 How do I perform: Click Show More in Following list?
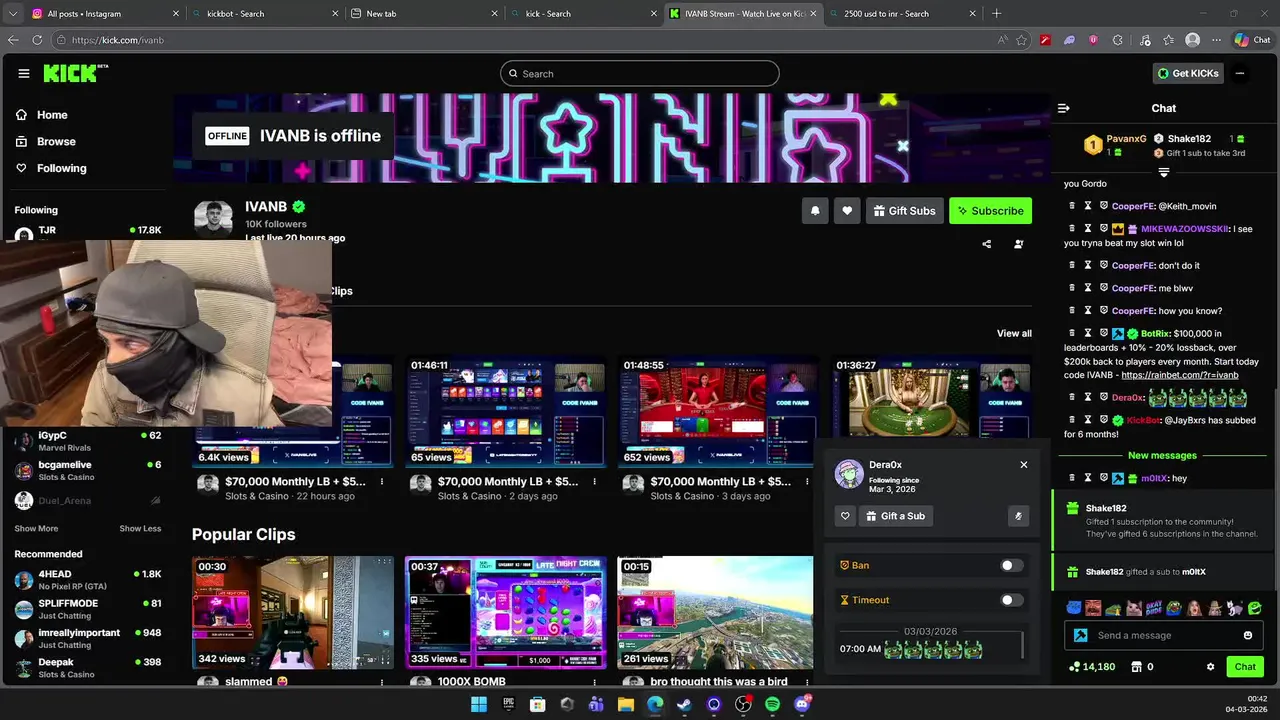(36, 528)
